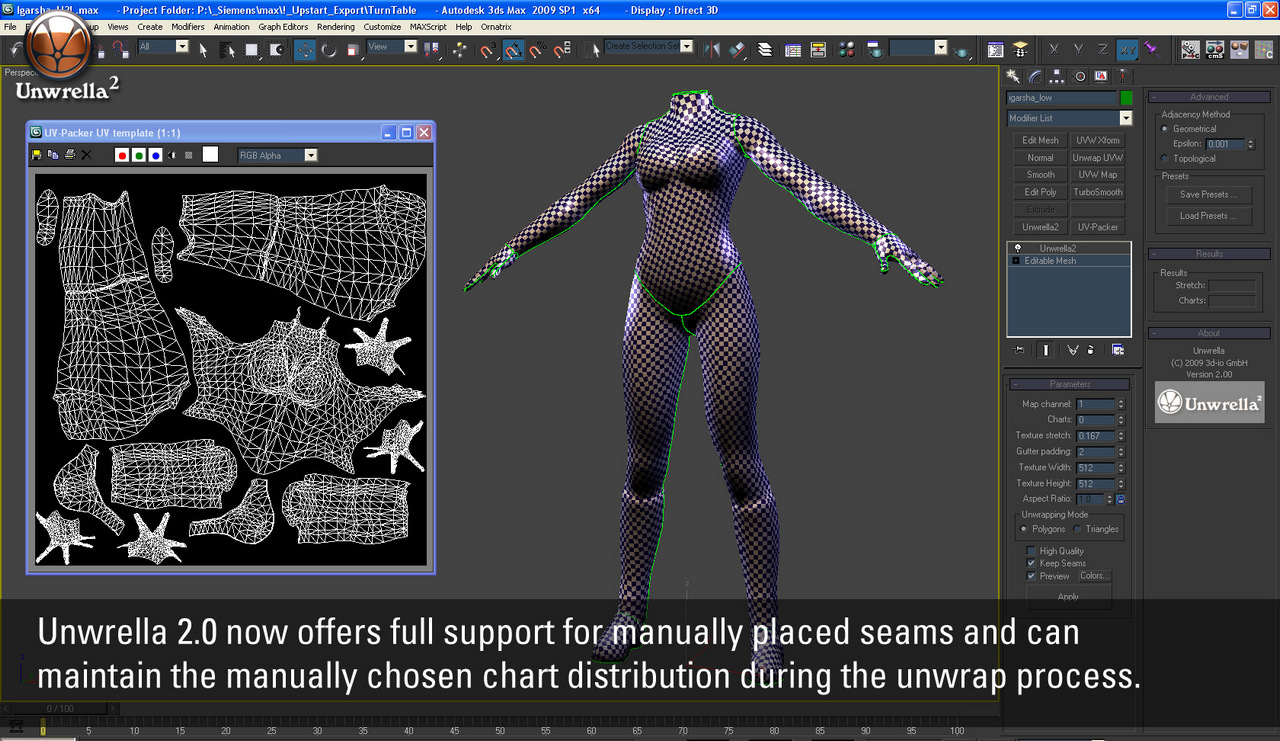
Task: Open the Animation menu
Action: click(232, 27)
